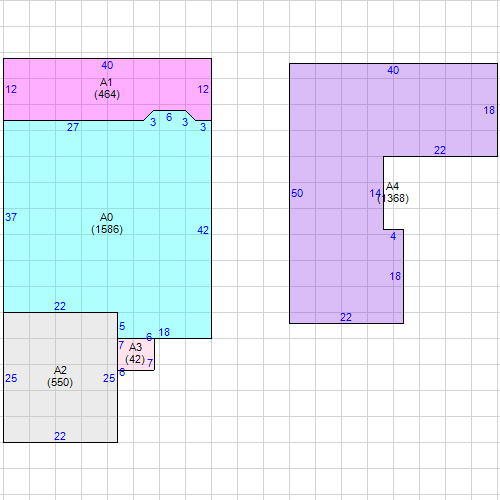Viewport: 500px width, 500px height.
Task: Select the A0 (1586) area label
Action: click(107, 223)
